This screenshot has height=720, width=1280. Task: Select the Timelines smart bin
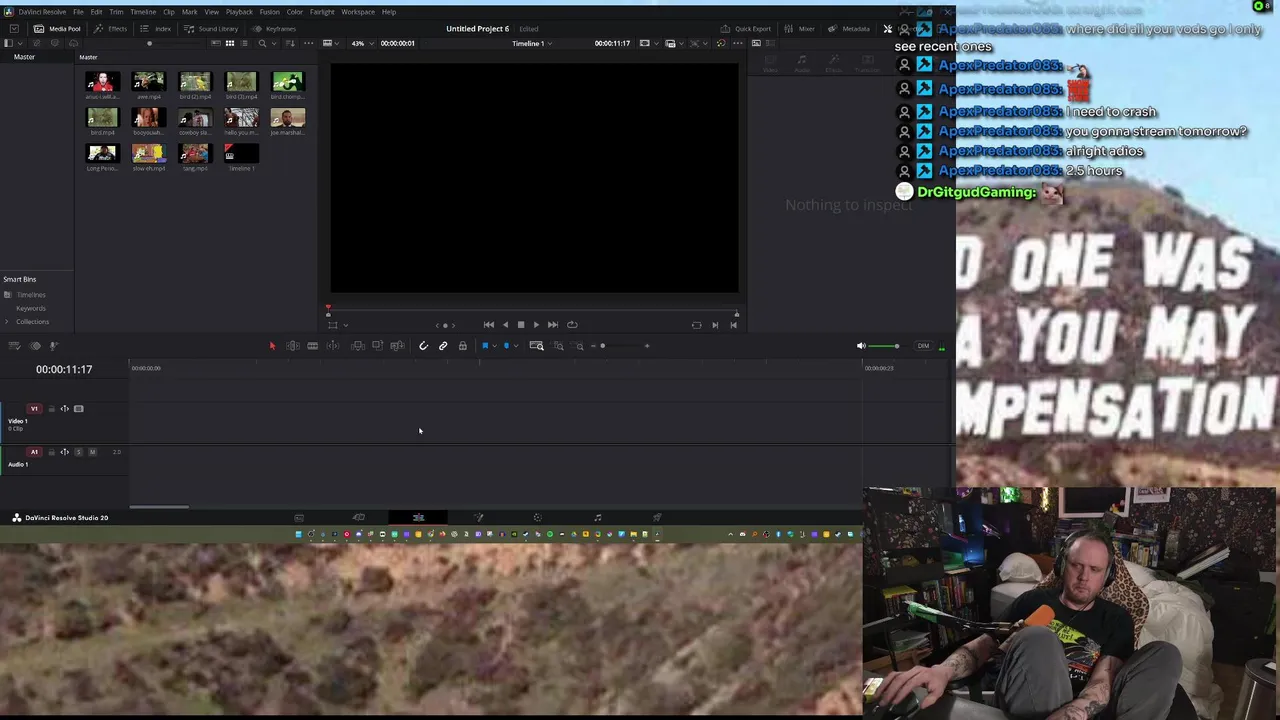tap(31, 295)
